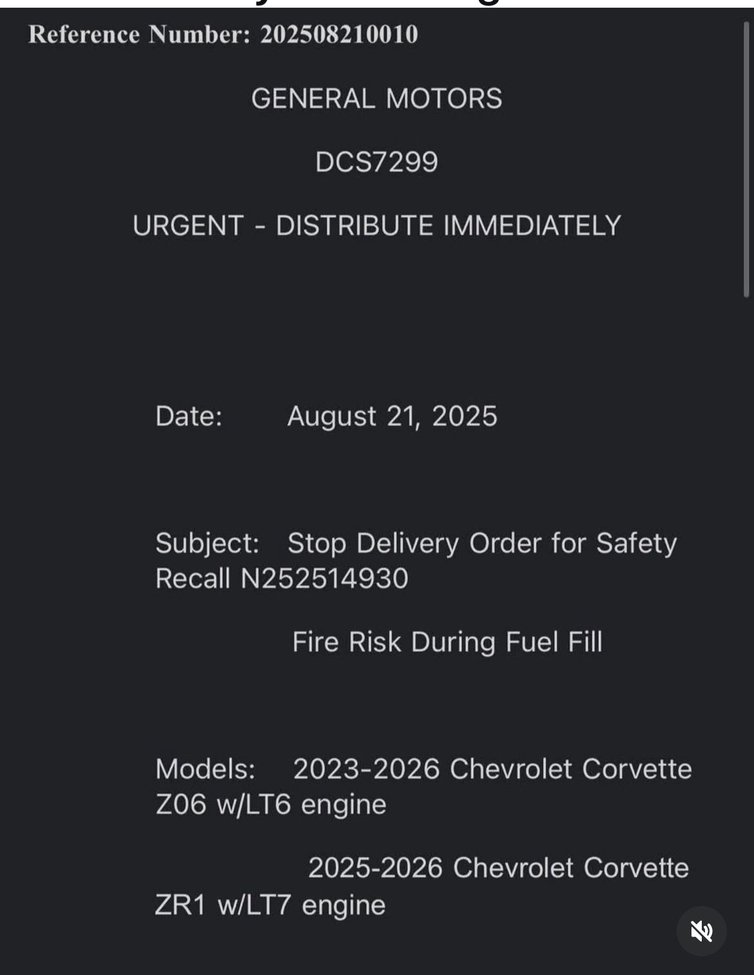Select the 2023-2026 Chevrolet Corvette text
Screen dimensions: 754x975
(x=492, y=769)
